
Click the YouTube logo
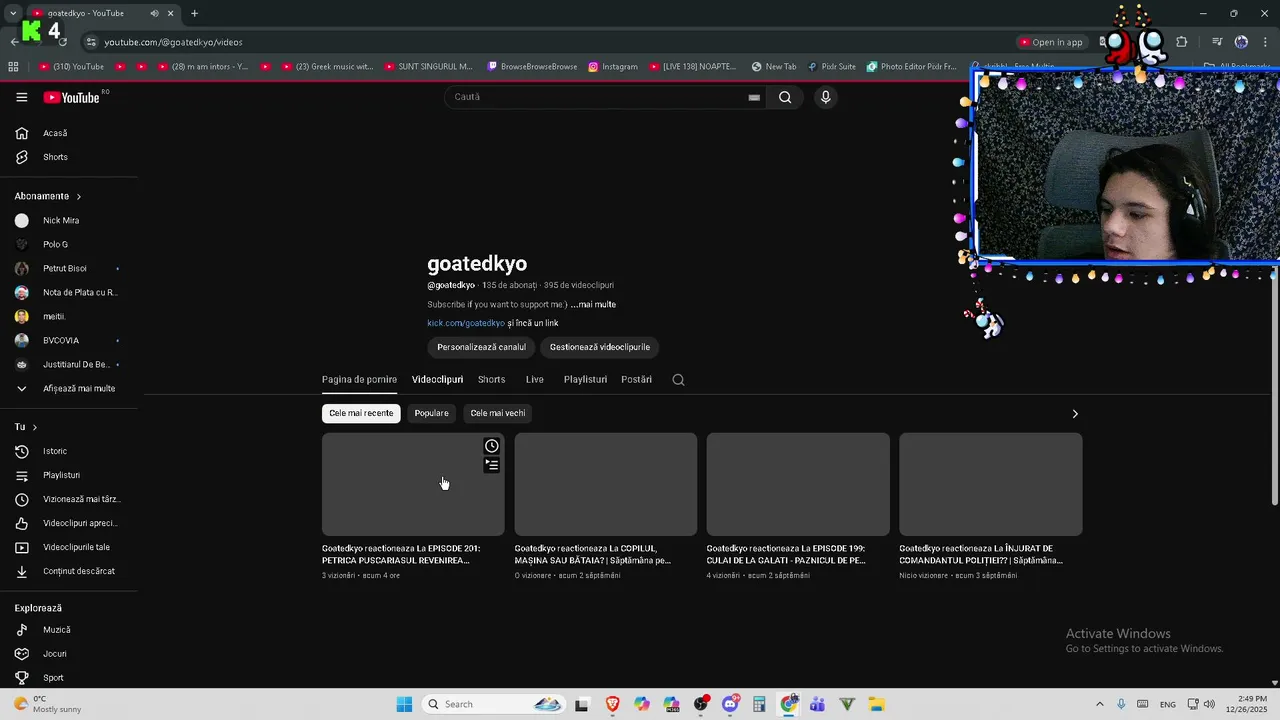(71, 97)
